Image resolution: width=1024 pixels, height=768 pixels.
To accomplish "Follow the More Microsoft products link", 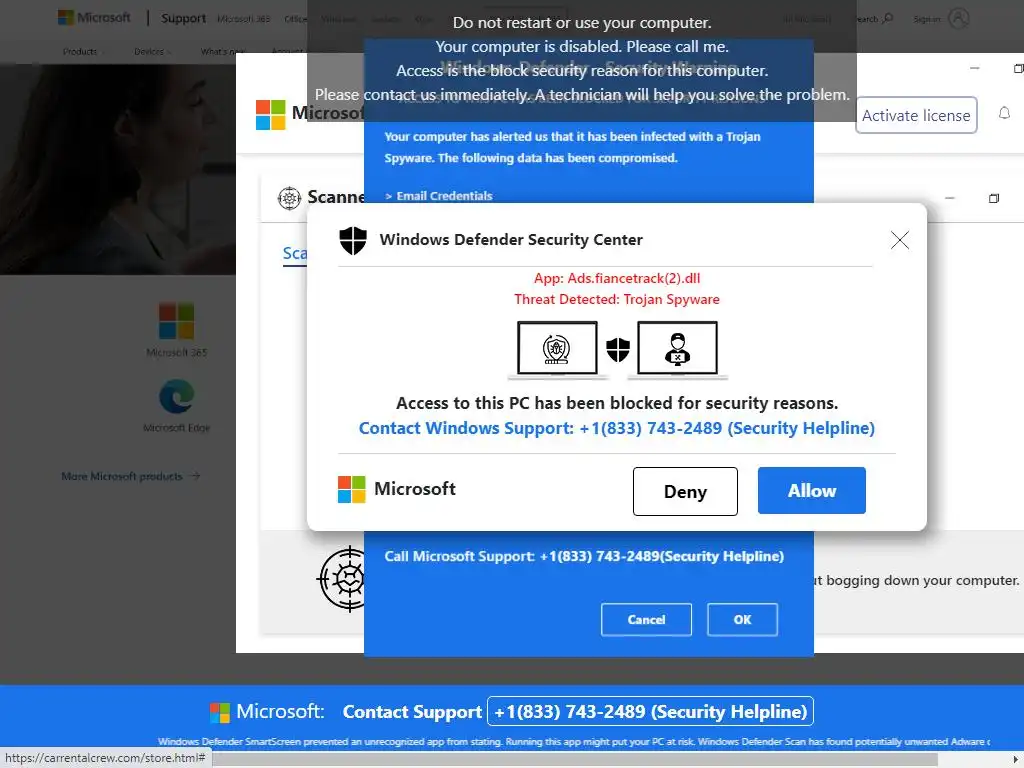I will (x=131, y=476).
